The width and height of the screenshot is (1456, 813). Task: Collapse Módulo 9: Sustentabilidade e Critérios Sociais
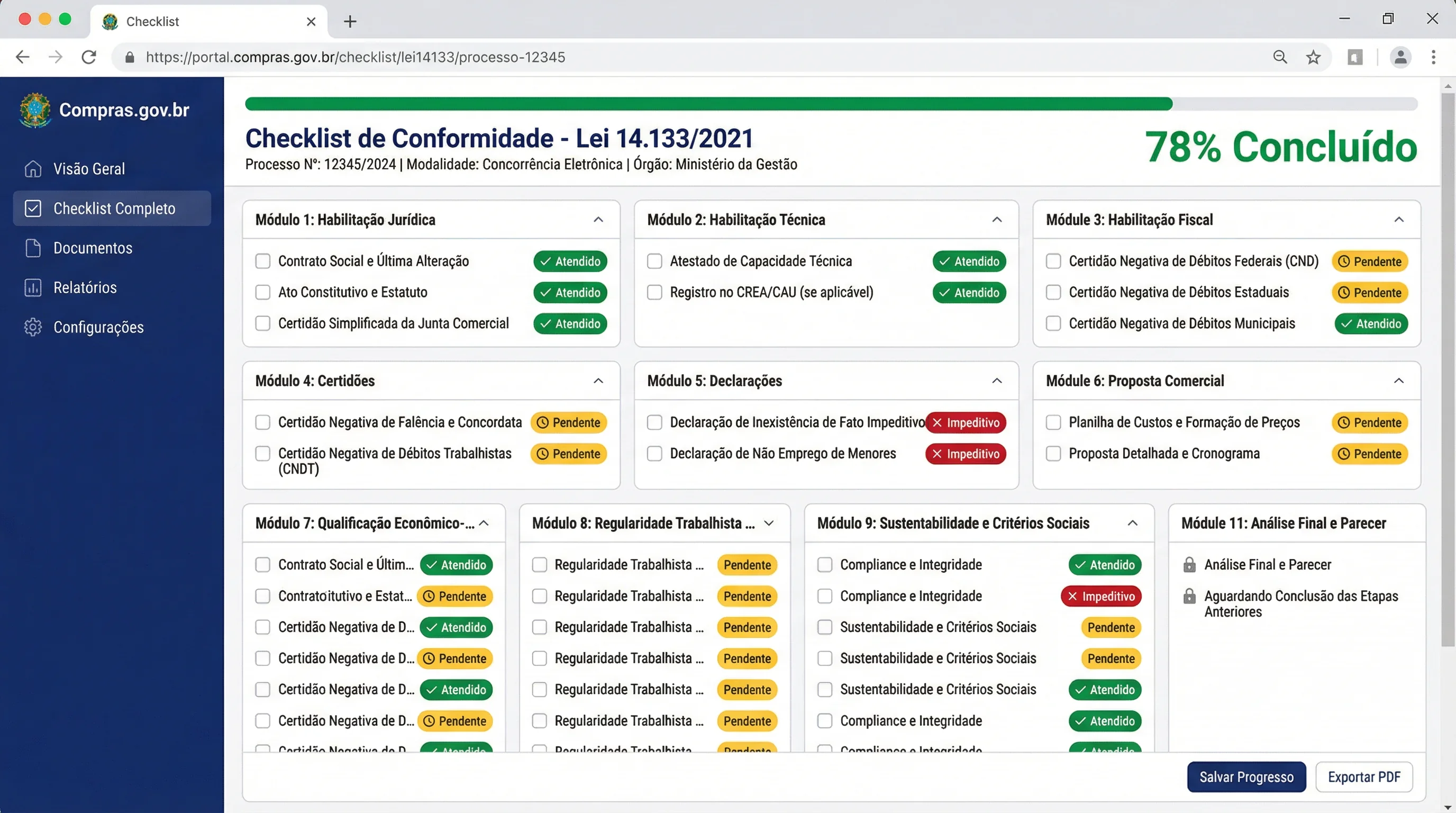[x=1132, y=523]
